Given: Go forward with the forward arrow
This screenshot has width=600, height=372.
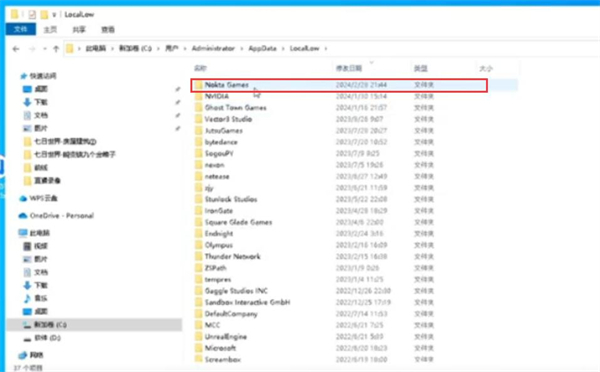Looking at the screenshot, I should pos(32,49).
